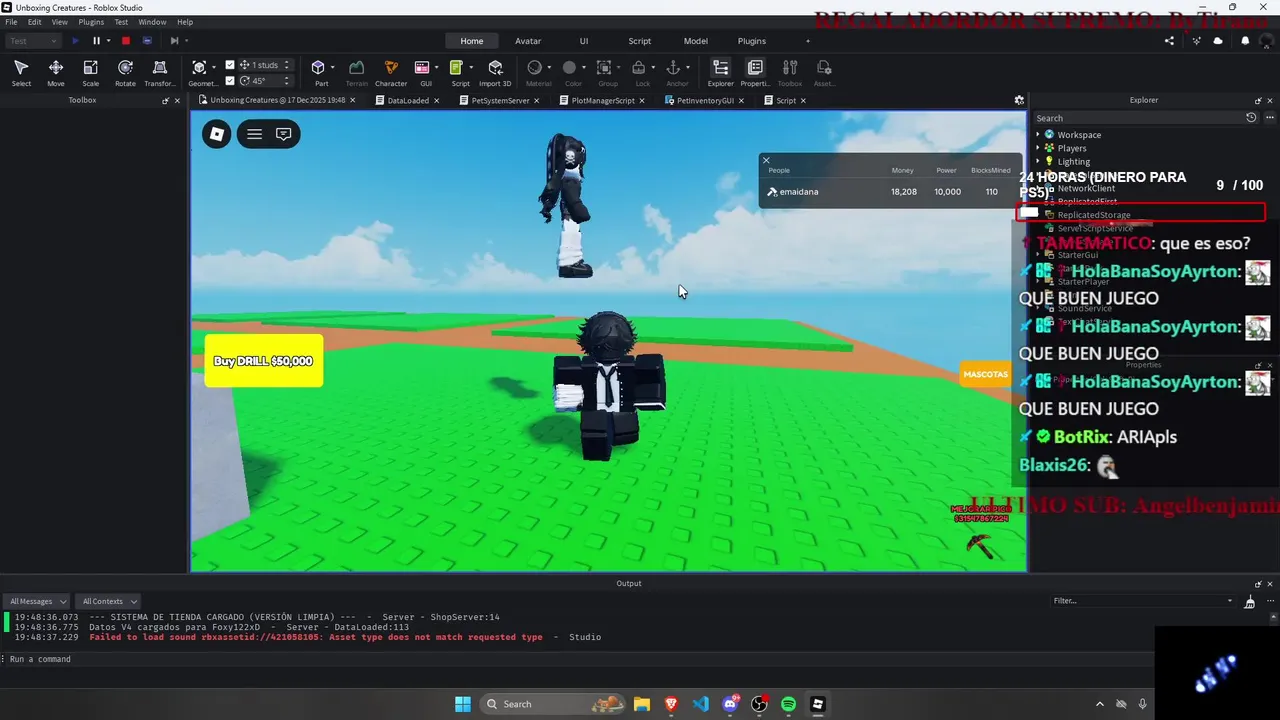Open the Part dropdown arrow
This screenshot has width=1280, height=720.
coord(333,68)
